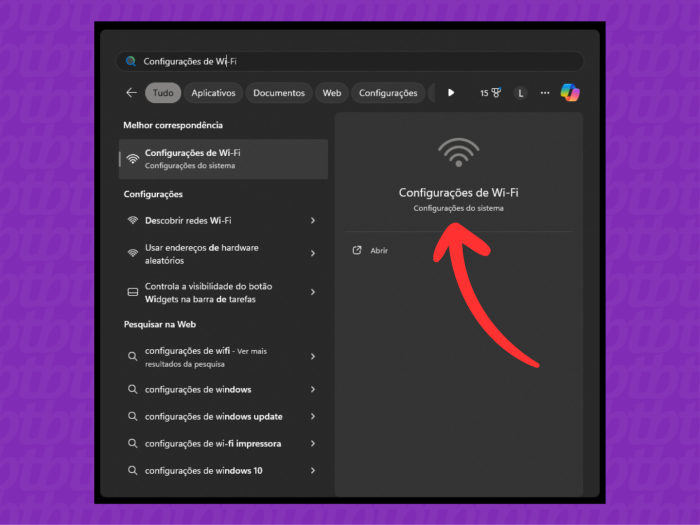Screen dimensions: 700x525
Task: Click the search magnifier icon in search box
Action: click(x=131, y=61)
